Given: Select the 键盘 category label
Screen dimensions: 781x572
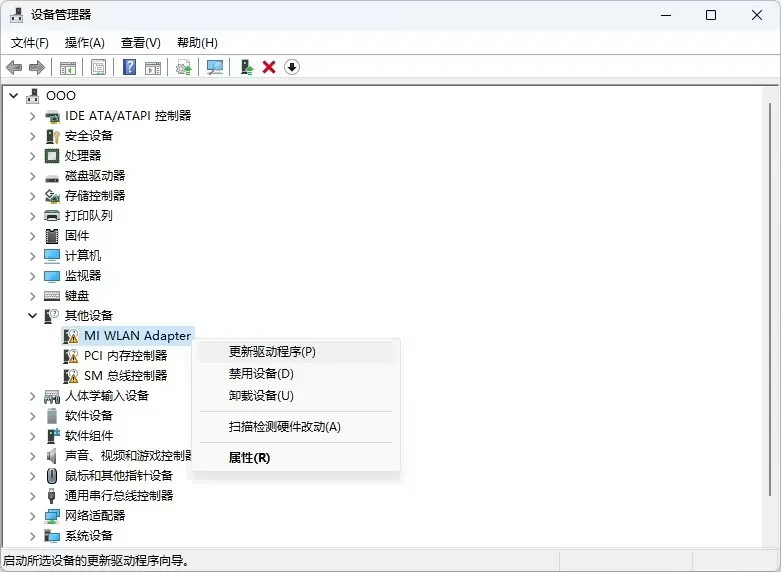Looking at the screenshot, I should click(77, 296).
